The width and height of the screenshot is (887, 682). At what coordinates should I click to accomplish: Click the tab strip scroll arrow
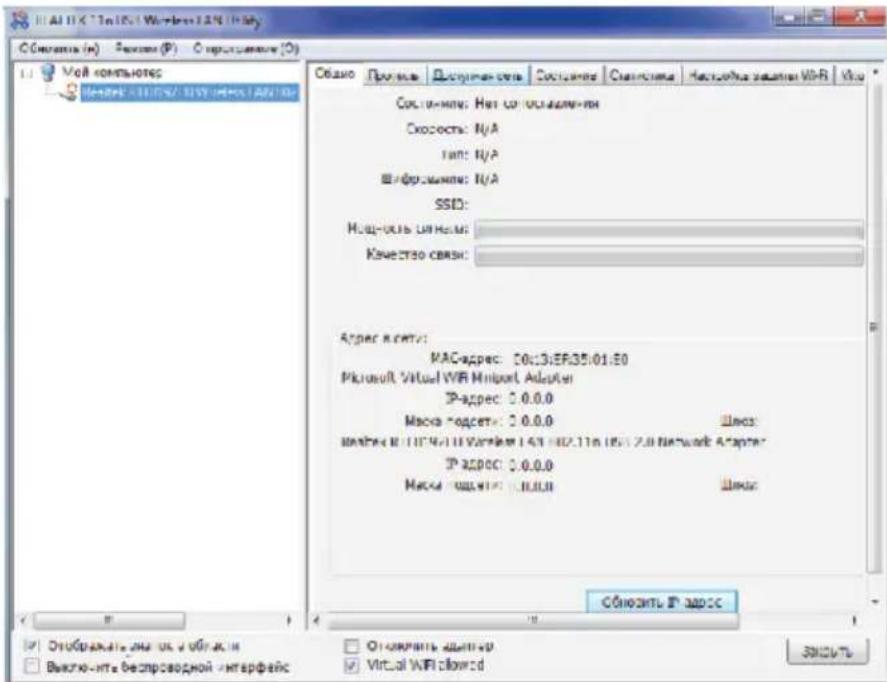[x=876, y=73]
